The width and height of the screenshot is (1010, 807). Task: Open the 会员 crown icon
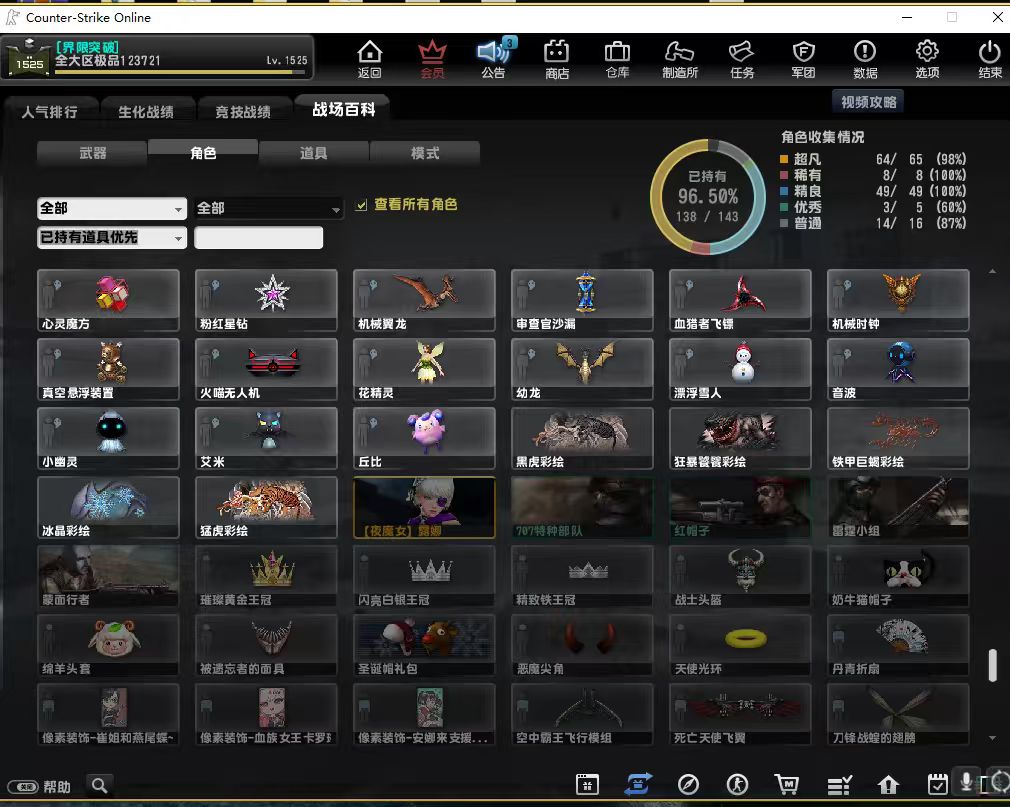[432, 59]
